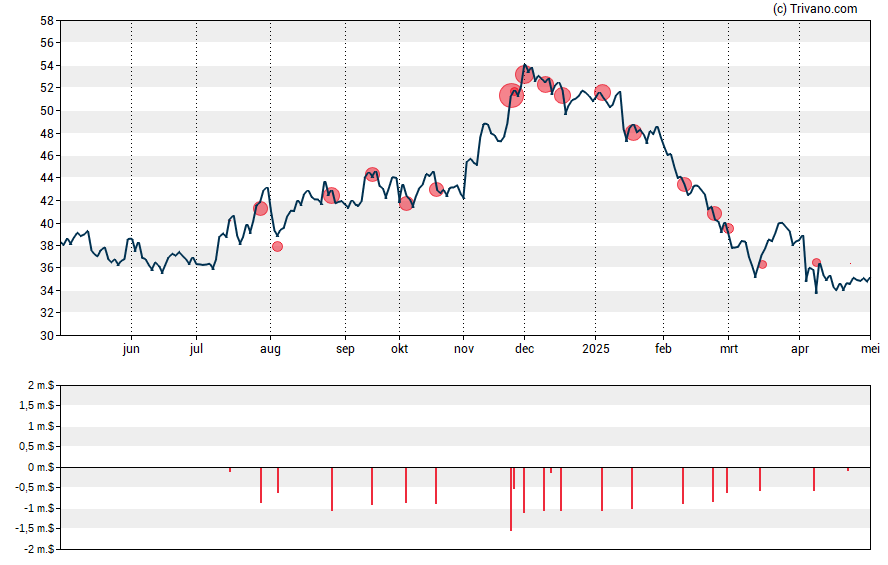Screen dimensions: 888x565
Task: Click the largest red bubble in late November
Action: point(511,95)
